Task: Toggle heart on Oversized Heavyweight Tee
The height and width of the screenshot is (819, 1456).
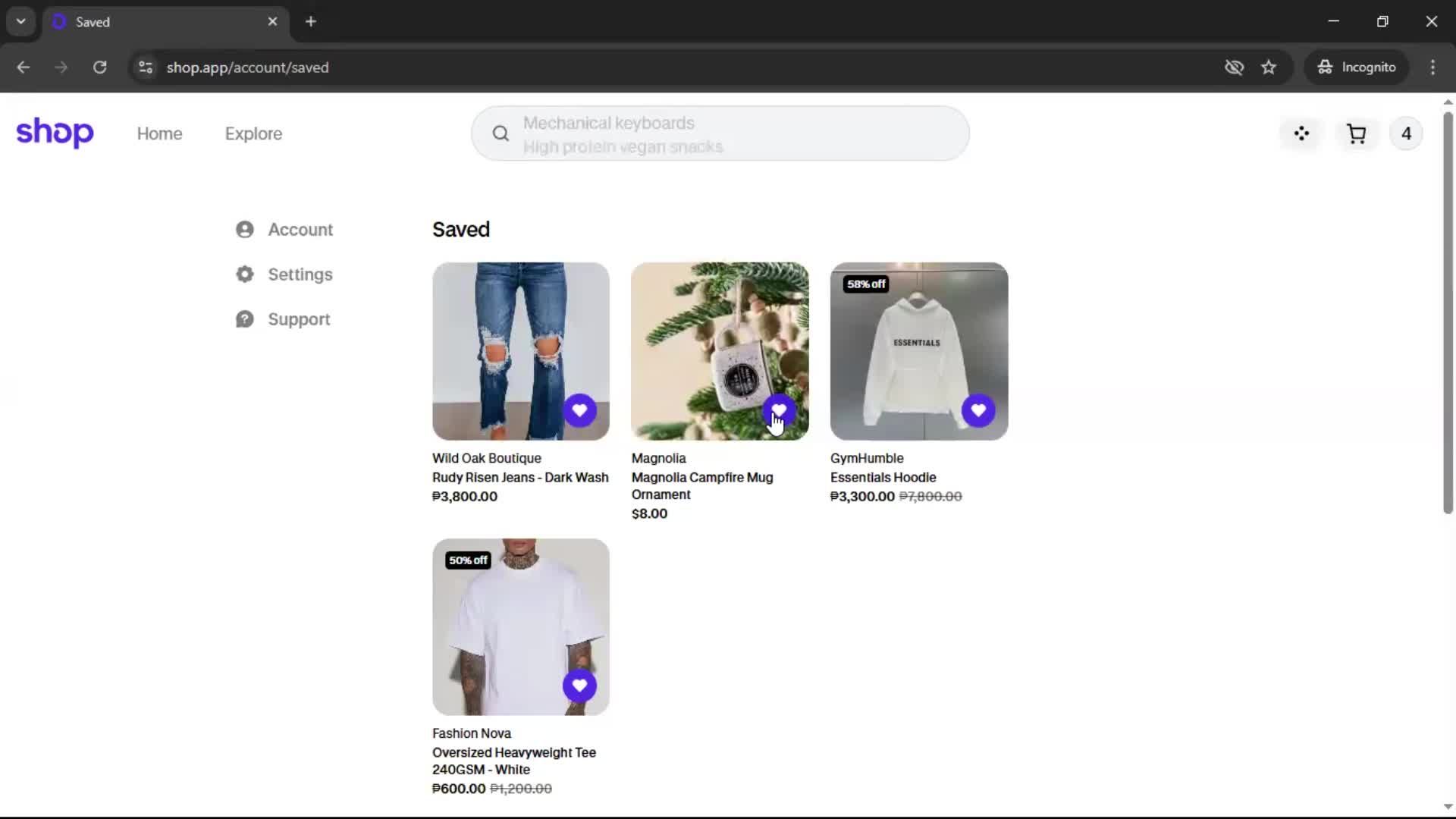Action: [579, 686]
